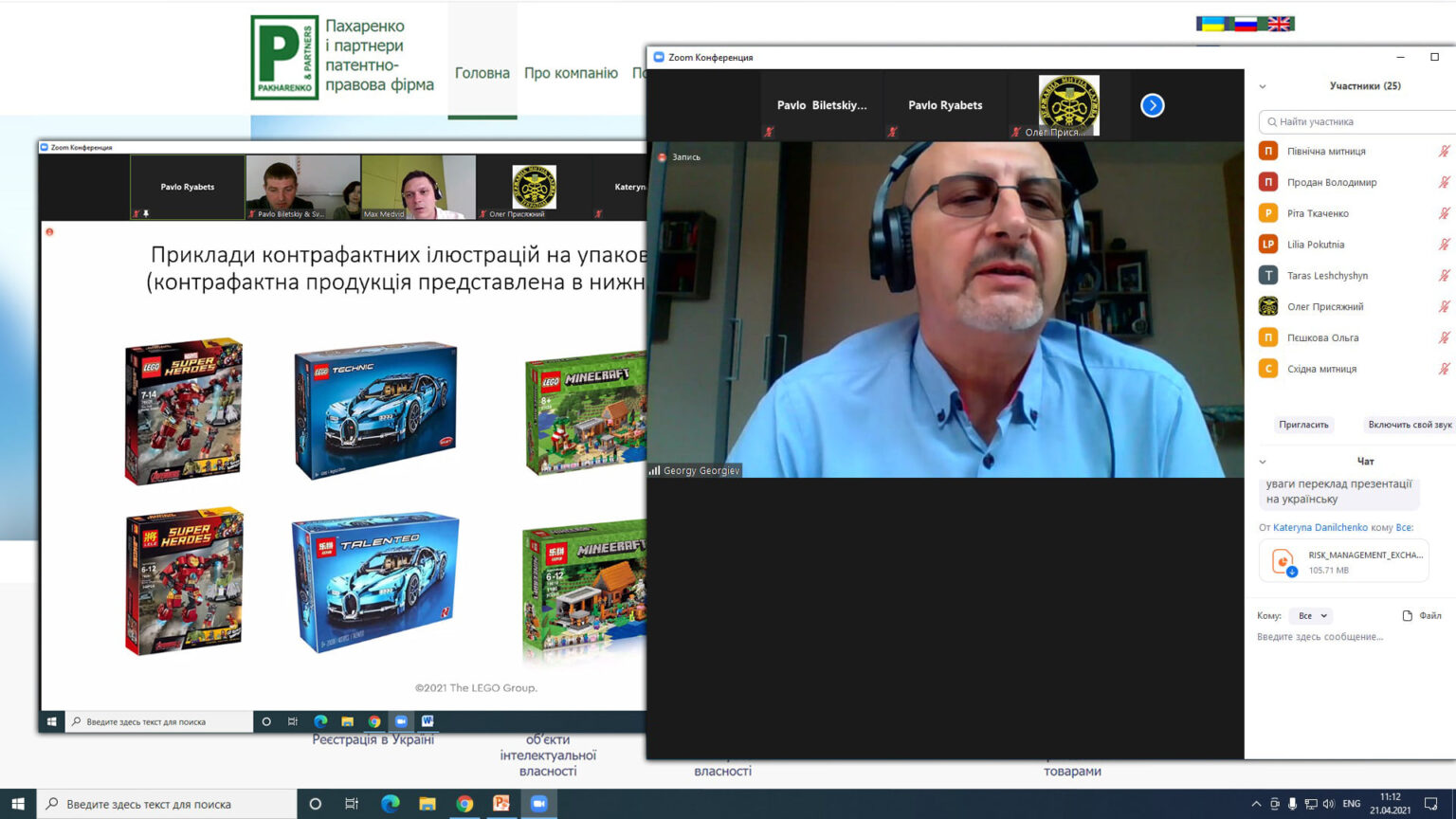1456x819 pixels.
Task: Open File Explorer from main taskbar
Action: click(427, 804)
